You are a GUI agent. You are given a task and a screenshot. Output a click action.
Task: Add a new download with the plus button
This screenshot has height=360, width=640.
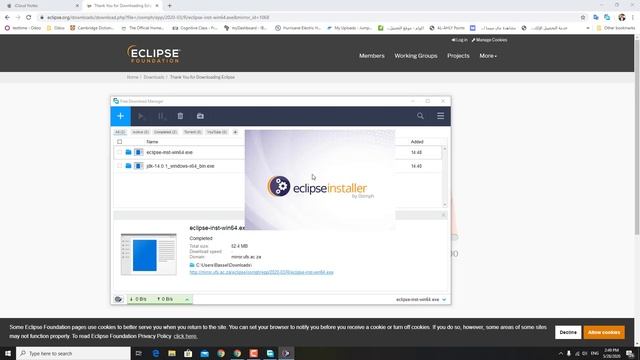click(x=120, y=116)
